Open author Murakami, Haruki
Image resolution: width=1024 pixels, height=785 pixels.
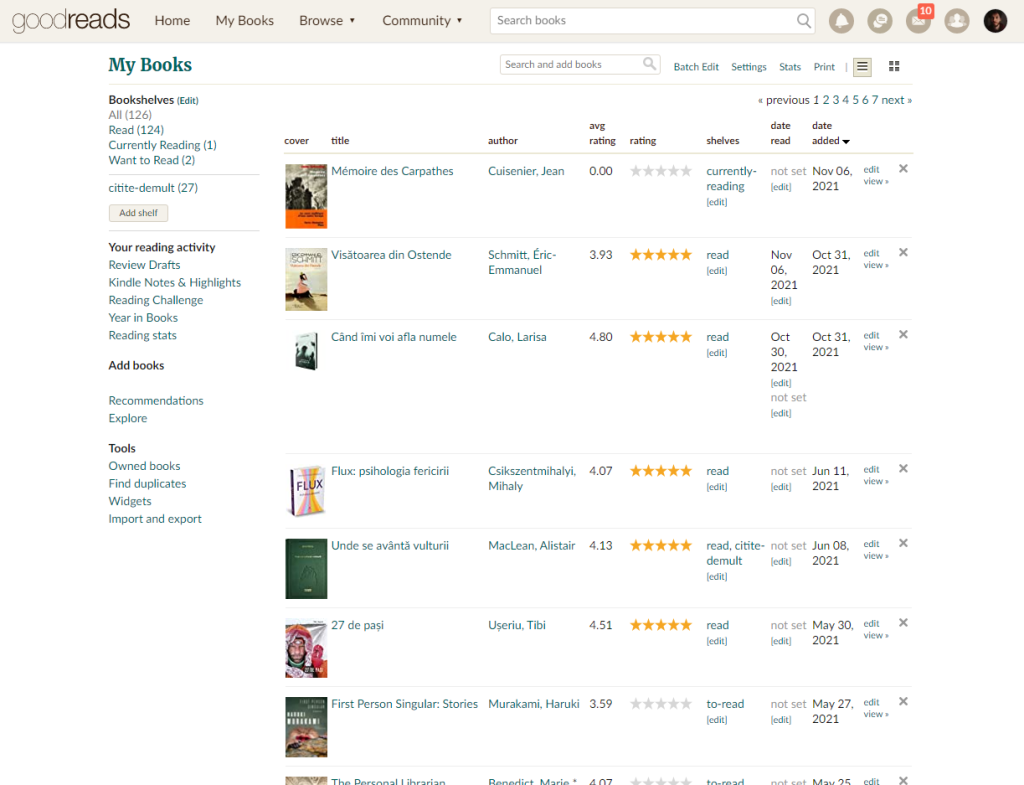(x=534, y=704)
